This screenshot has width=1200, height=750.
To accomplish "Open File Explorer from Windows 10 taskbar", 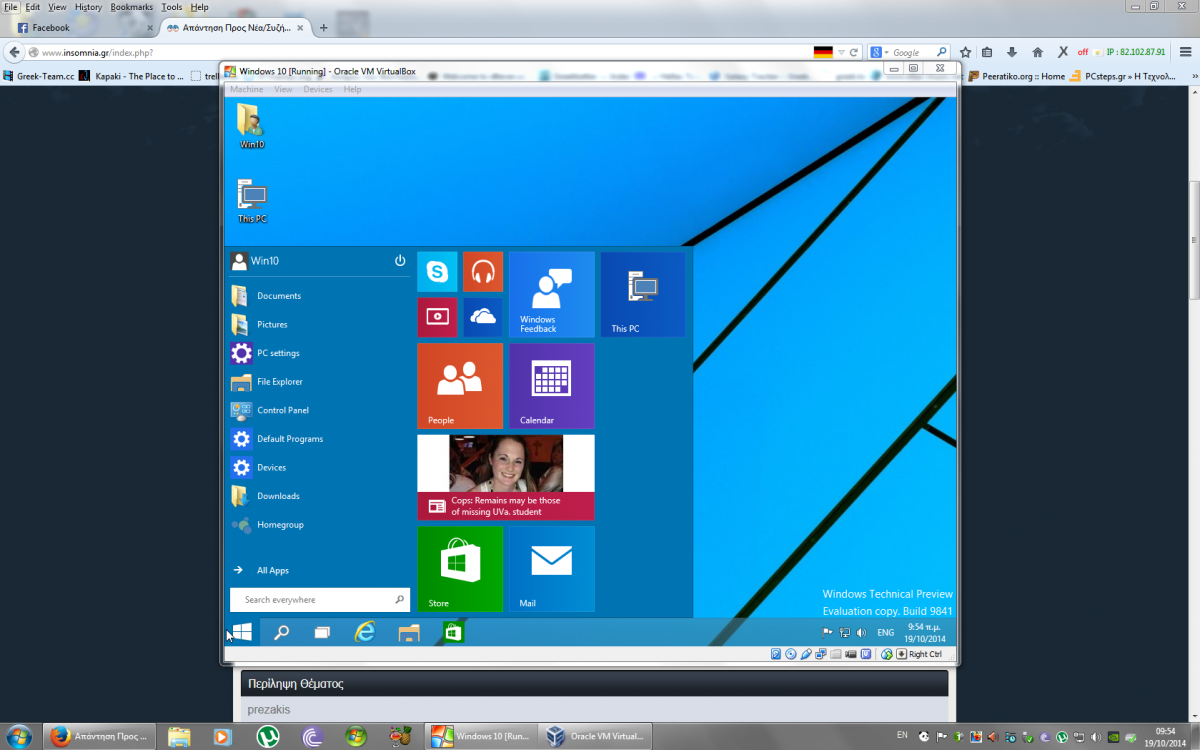I will click(x=409, y=632).
